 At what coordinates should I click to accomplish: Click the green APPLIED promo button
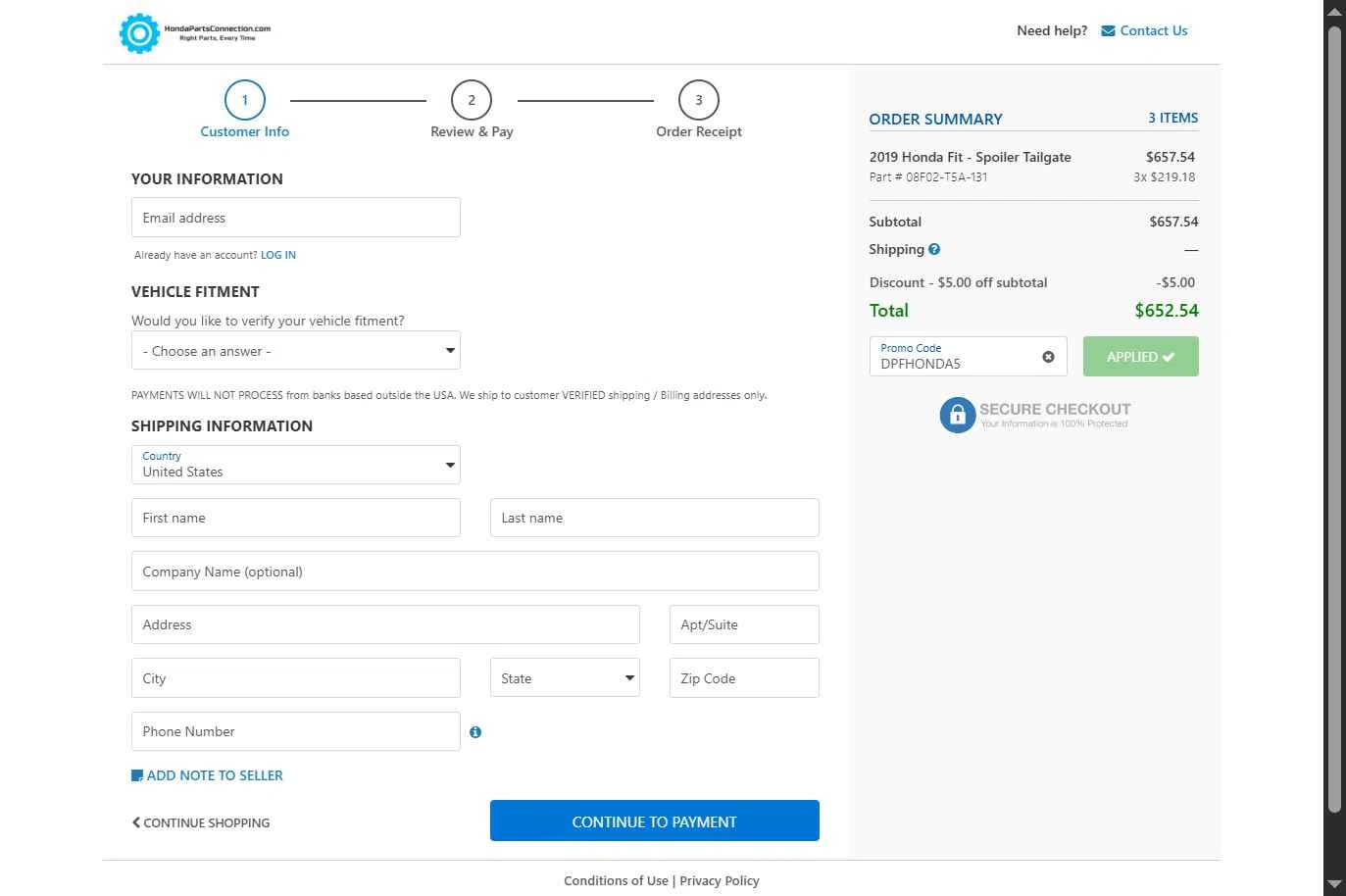[x=1141, y=357]
